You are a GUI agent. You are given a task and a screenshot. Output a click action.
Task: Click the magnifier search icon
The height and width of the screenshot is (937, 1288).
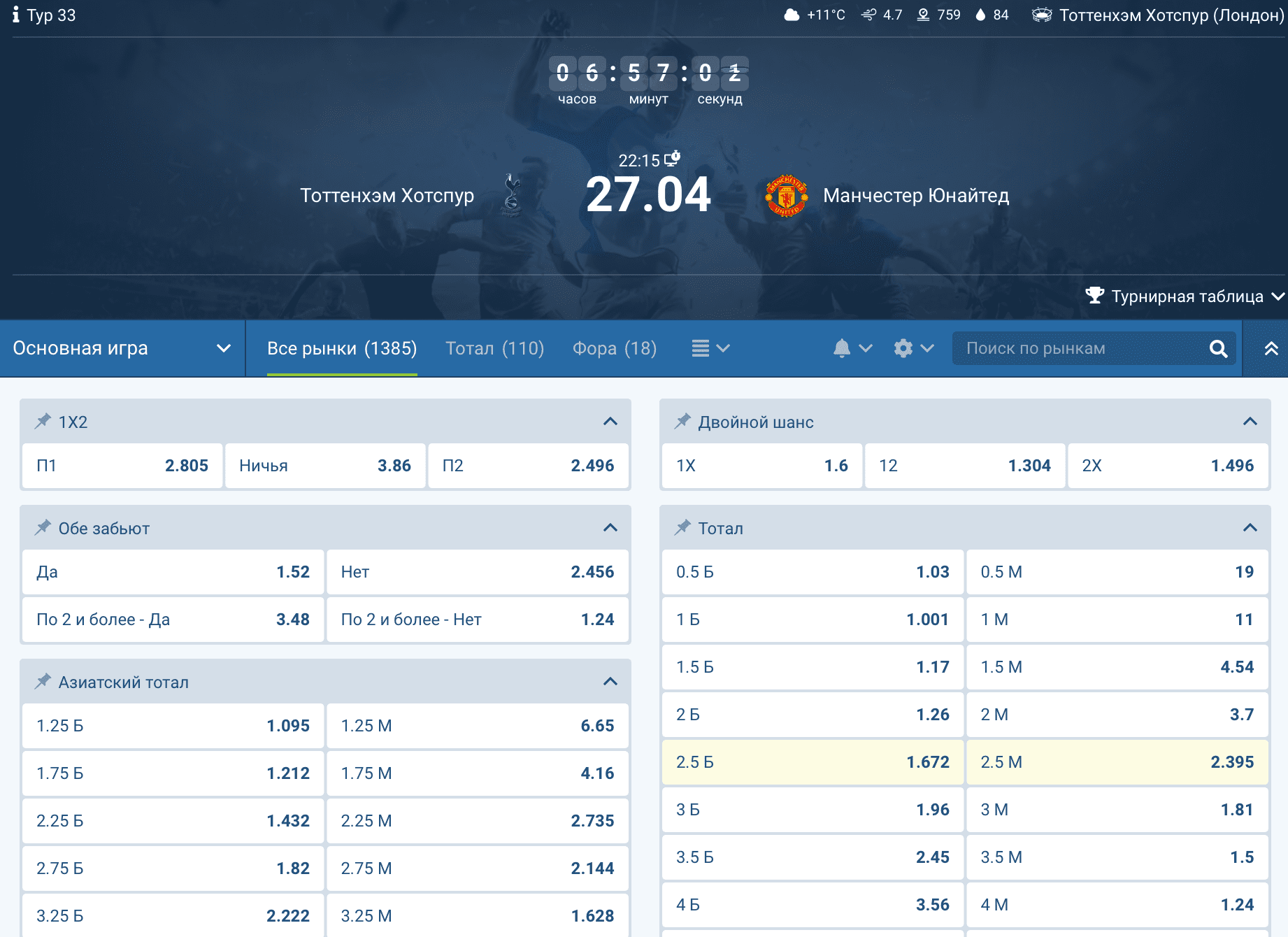1218,348
